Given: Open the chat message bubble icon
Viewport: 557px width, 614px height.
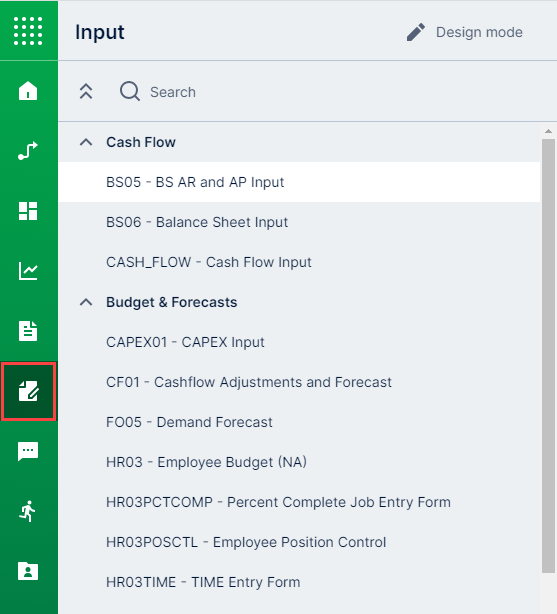Looking at the screenshot, I should (28, 451).
